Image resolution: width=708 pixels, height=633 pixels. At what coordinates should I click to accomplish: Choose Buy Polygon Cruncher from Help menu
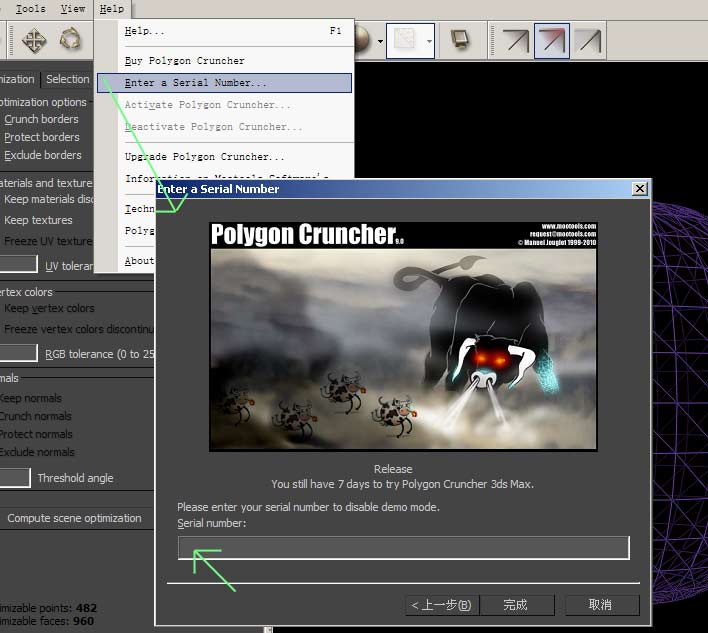184,61
